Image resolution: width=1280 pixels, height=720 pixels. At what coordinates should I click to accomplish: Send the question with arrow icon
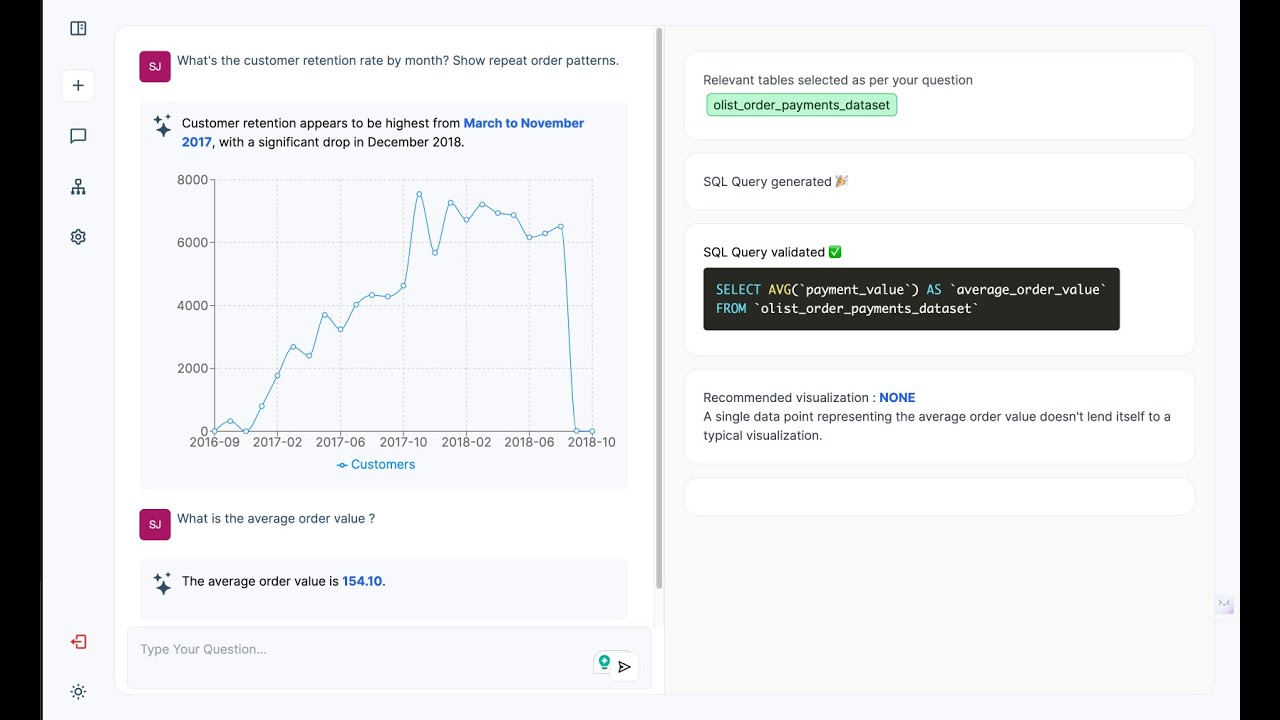click(x=625, y=667)
